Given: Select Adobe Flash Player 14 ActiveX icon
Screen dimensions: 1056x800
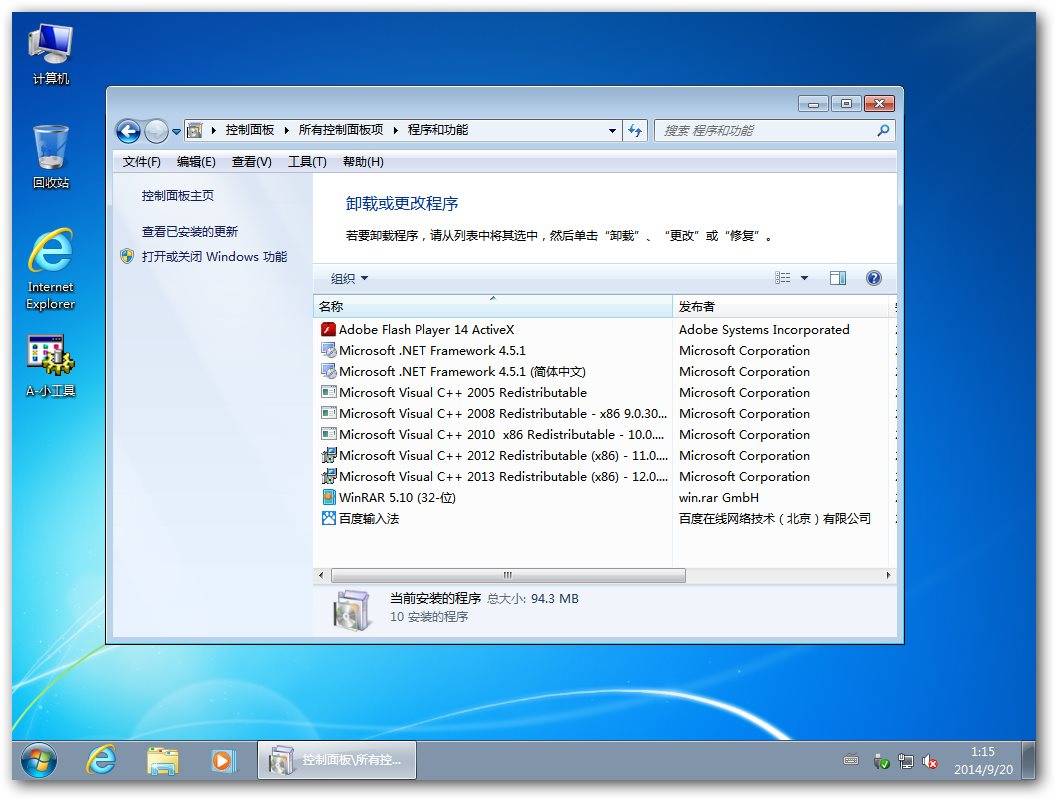Looking at the screenshot, I should pos(329,329).
